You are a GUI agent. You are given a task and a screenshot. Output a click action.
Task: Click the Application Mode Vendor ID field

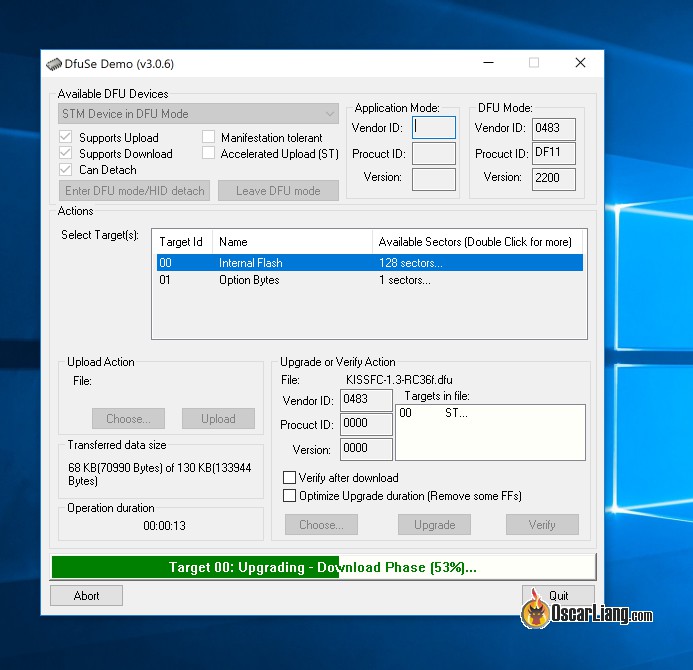[434, 128]
